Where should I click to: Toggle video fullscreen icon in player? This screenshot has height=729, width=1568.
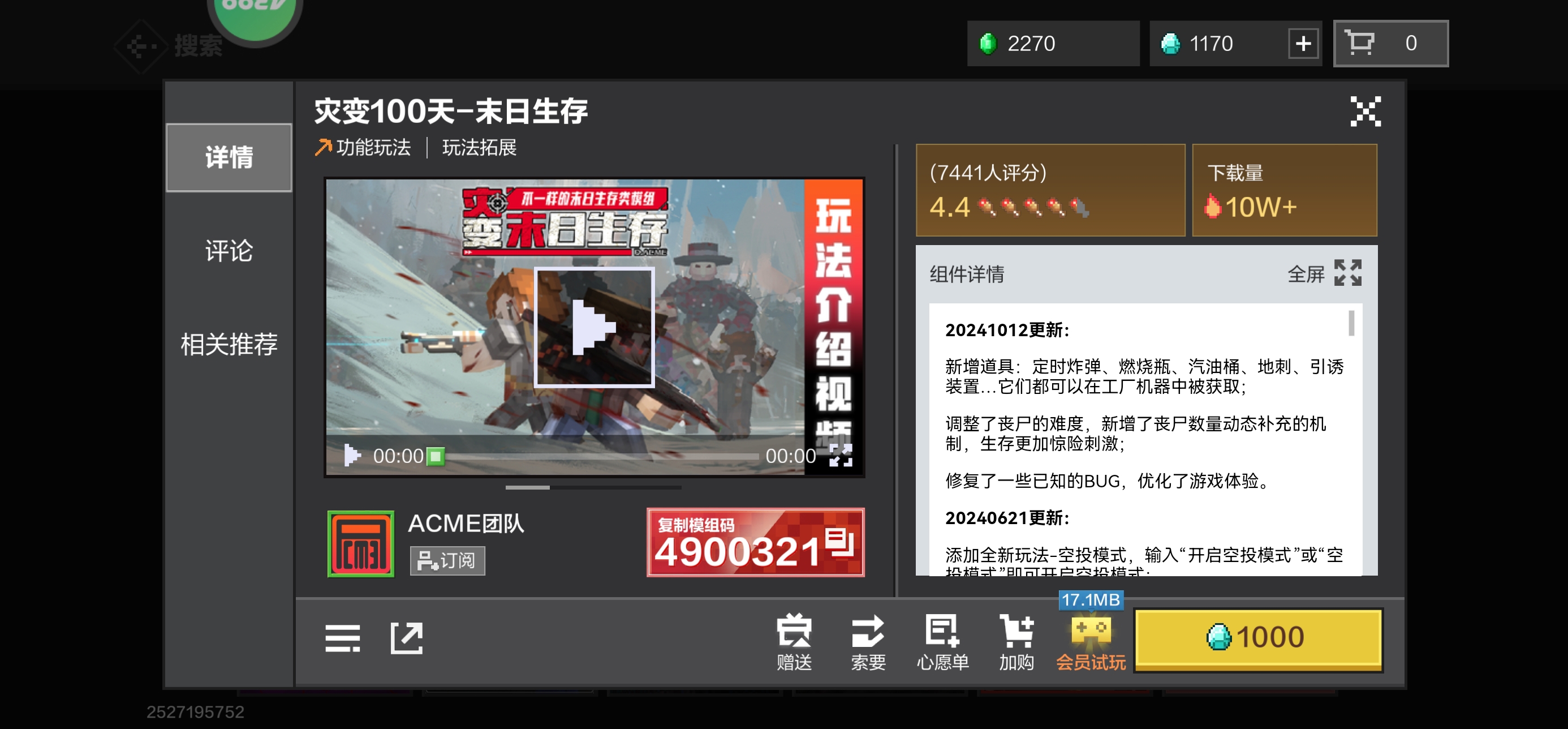tap(841, 456)
